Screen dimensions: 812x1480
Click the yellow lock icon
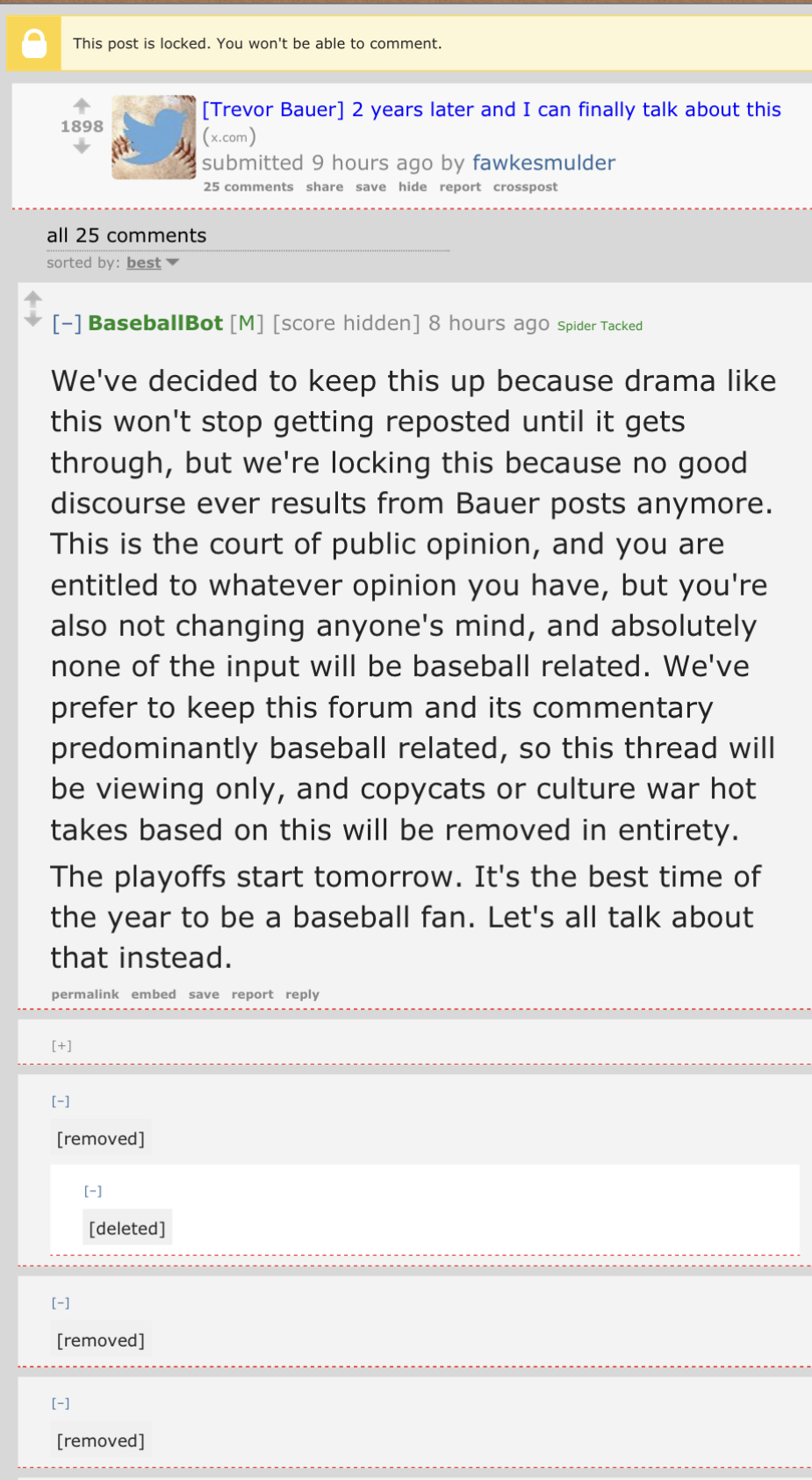(34, 43)
